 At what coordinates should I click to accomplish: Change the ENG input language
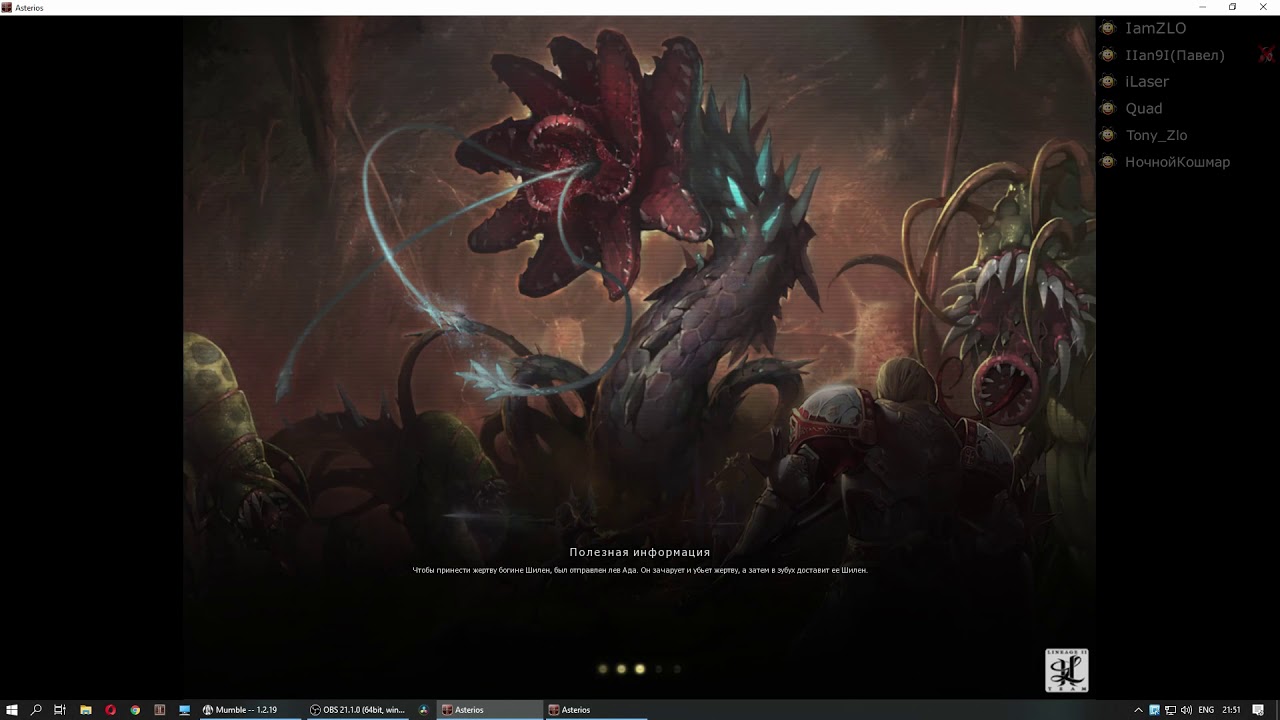(x=1206, y=710)
